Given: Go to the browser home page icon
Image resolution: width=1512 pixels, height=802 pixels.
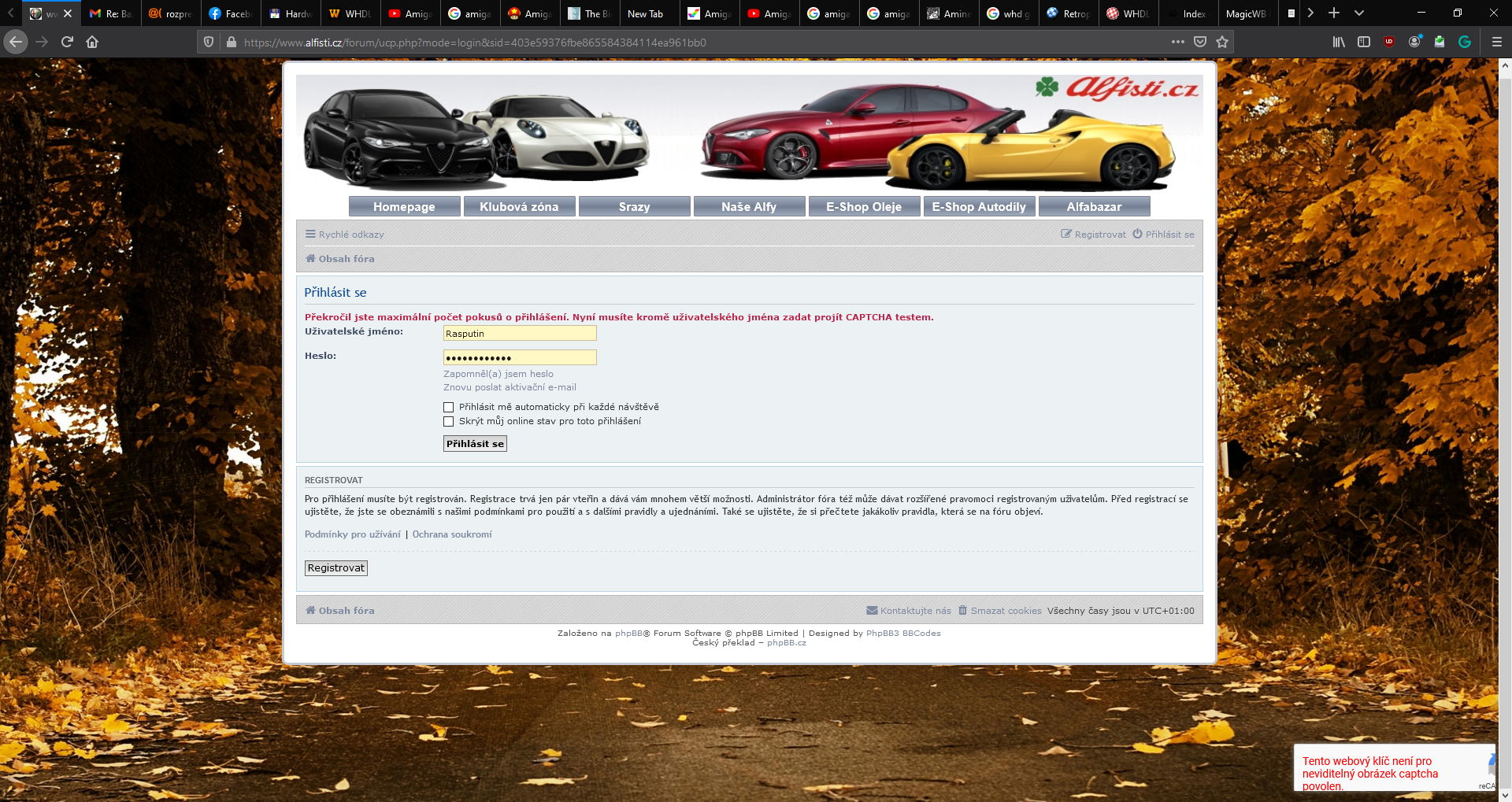Looking at the screenshot, I should pos(92,42).
